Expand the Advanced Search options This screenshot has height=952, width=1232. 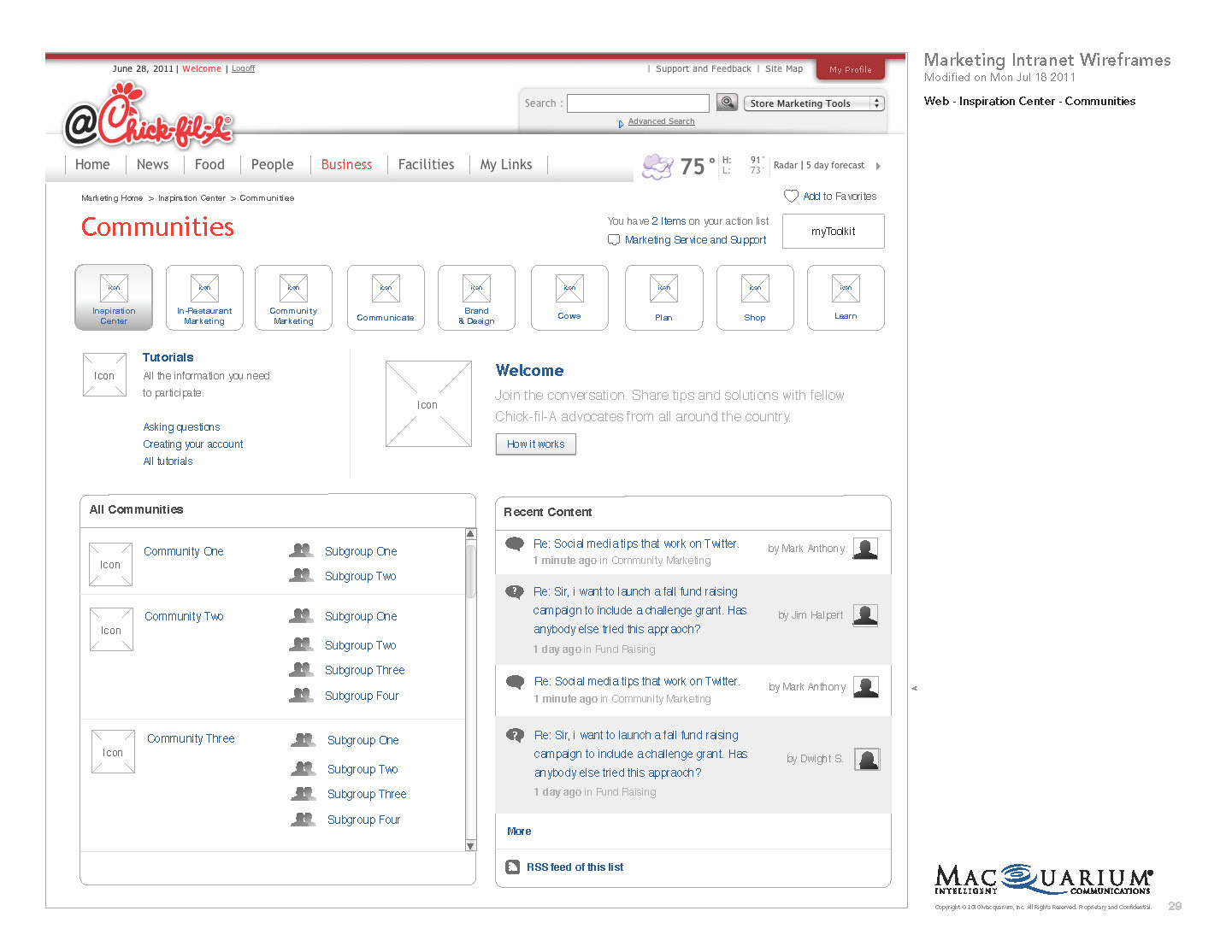tap(660, 122)
